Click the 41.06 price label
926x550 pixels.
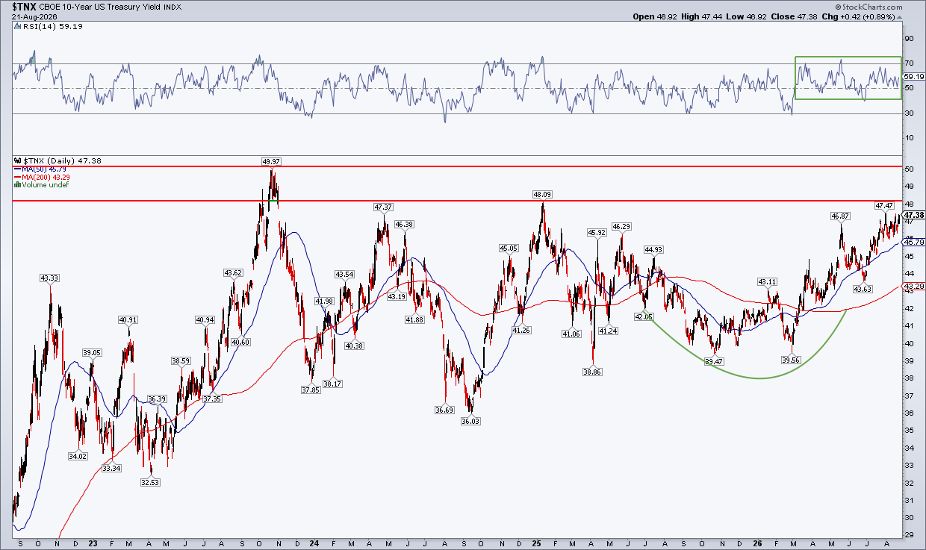click(571, 334)
